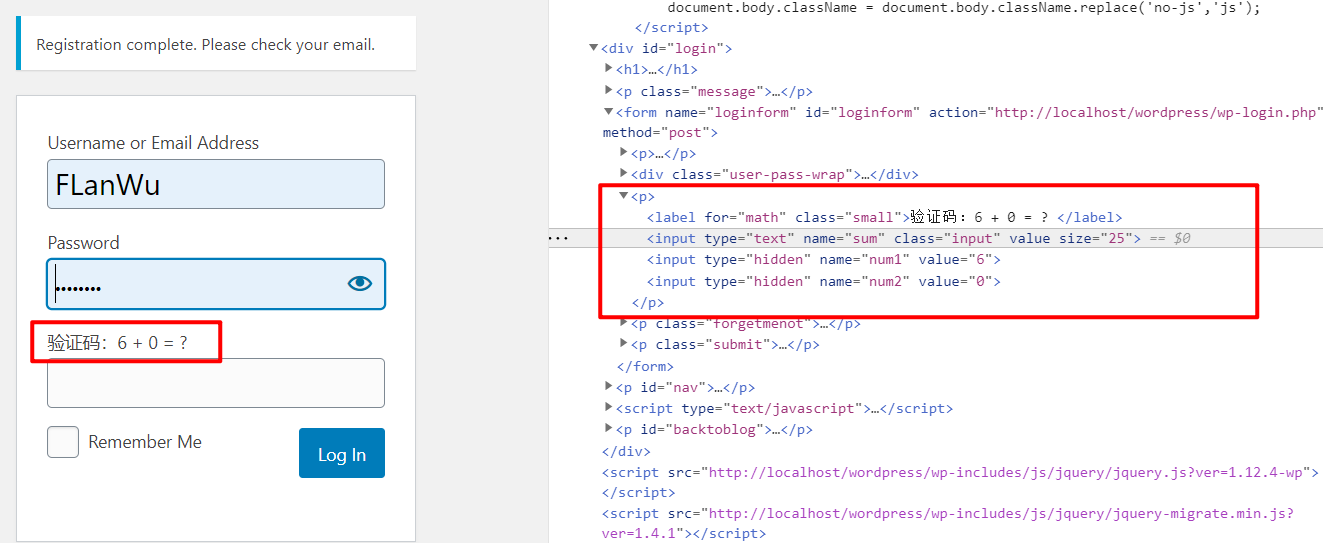Click the captcha label "6 + 0 = ?" on login form
Viewport: 1323px width, 543px height.
pos(117,343)
